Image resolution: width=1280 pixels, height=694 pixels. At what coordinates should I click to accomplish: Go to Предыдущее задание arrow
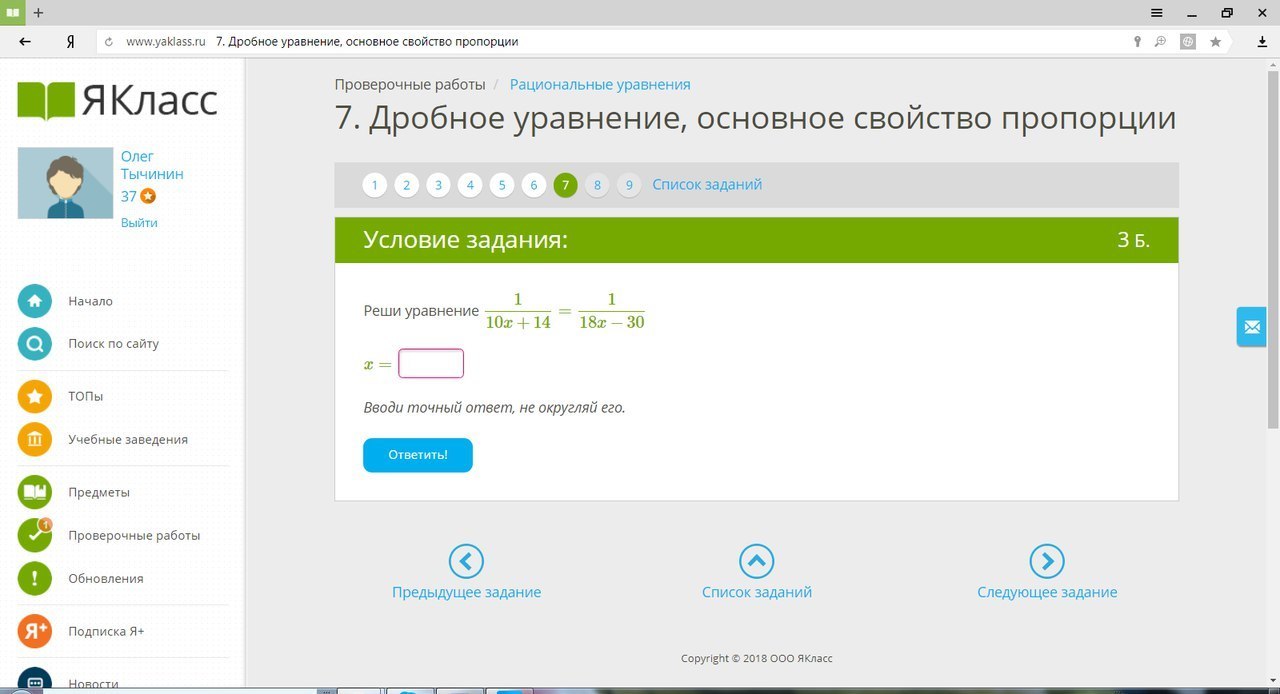(x=466, y=561)
